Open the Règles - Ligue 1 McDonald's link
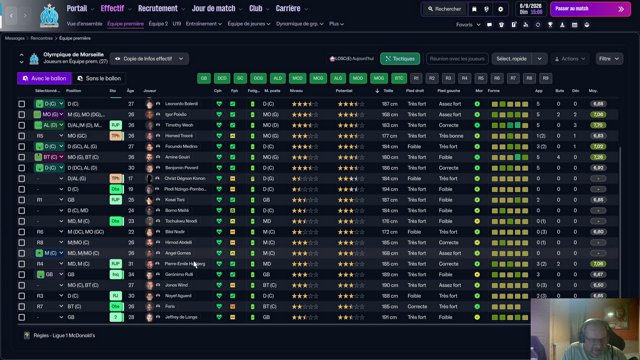This screenshot has width=640, height=360. click(64, 336)
